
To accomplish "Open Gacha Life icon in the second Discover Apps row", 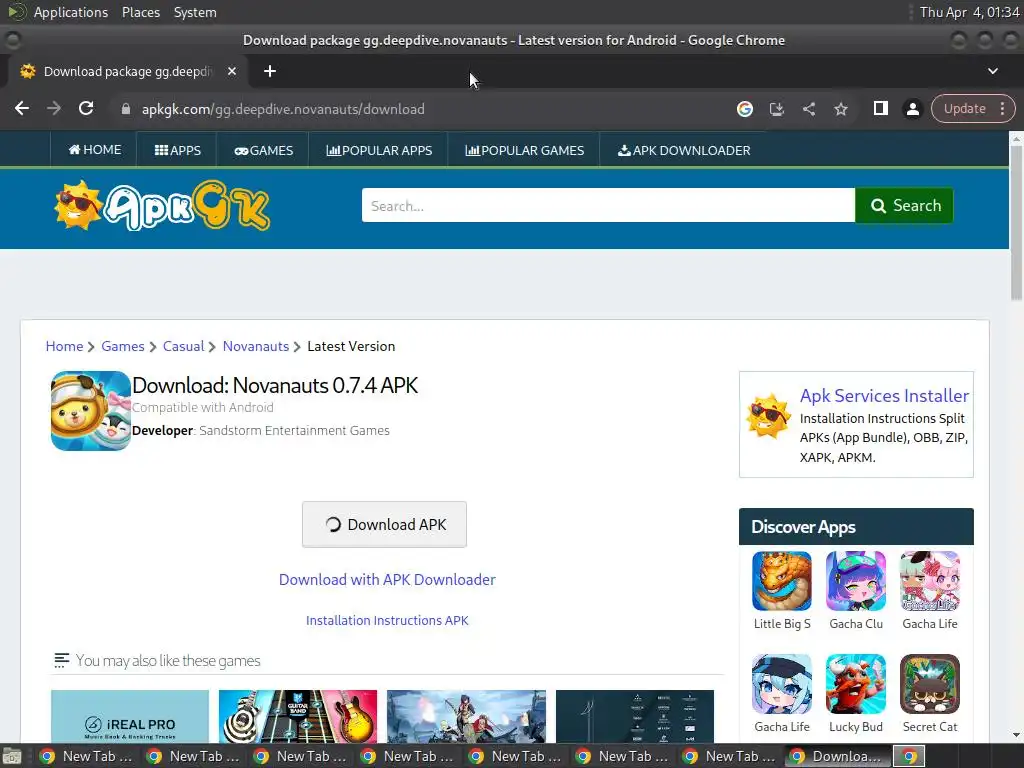I will [782, 684].
